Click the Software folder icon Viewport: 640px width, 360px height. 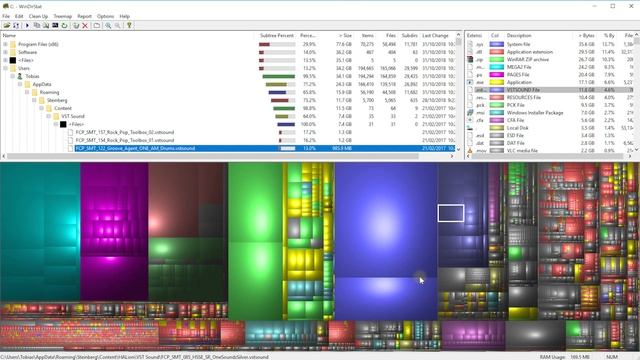[13, 52]
